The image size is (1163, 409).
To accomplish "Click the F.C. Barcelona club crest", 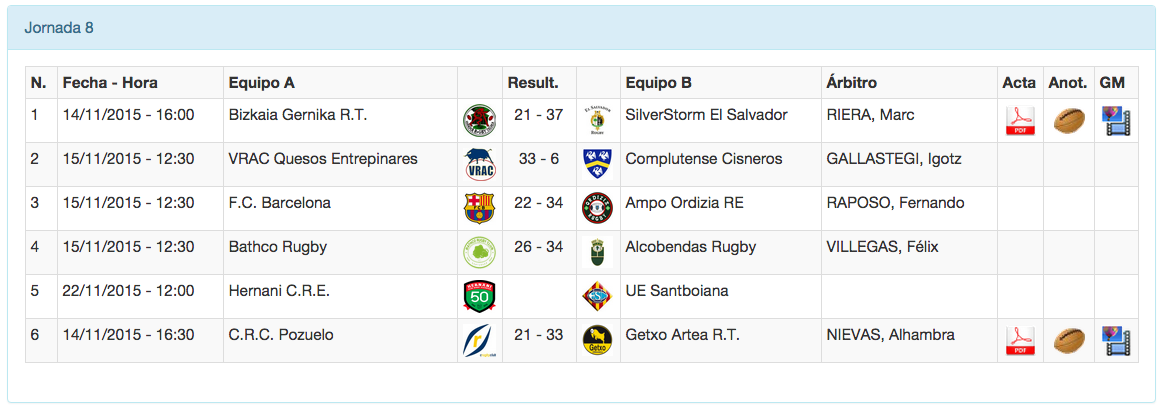I will click(479, 208).
